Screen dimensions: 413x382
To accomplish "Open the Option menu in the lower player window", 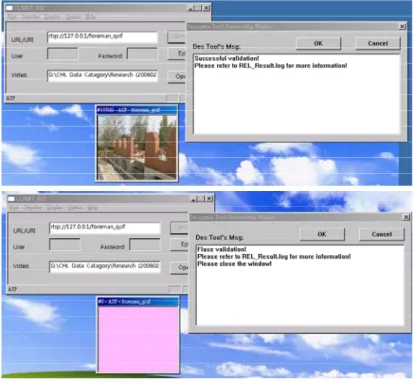I will tap(75, 207).
